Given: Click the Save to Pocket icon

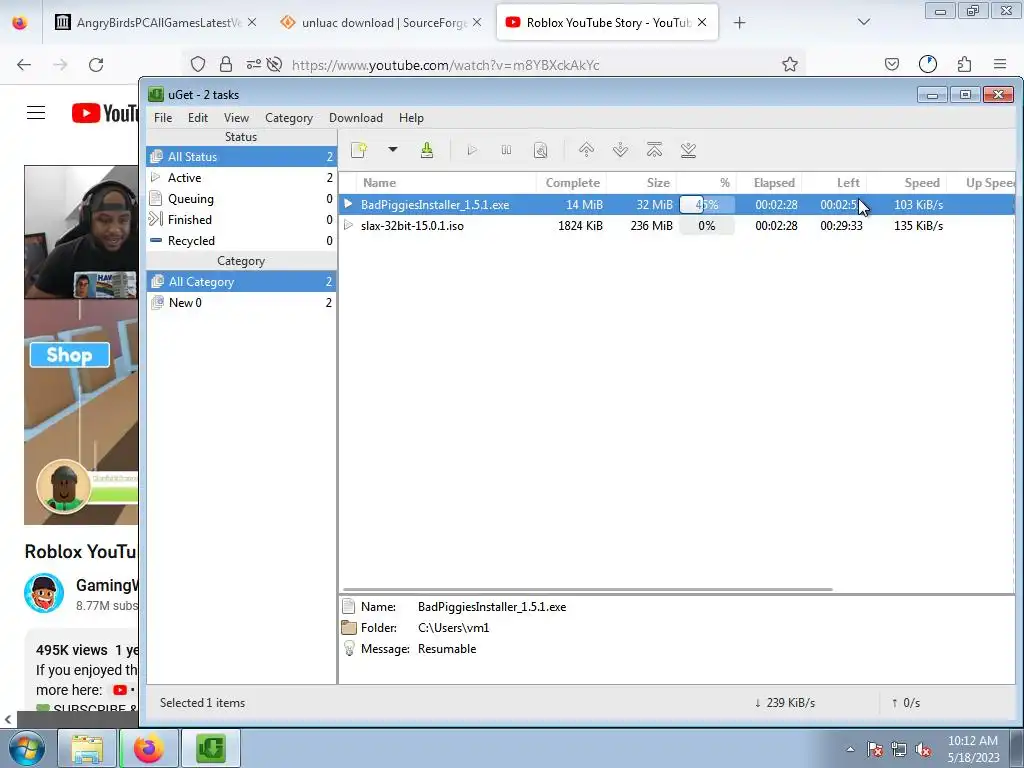Looking at the screenshot, I should coord(891,64).
